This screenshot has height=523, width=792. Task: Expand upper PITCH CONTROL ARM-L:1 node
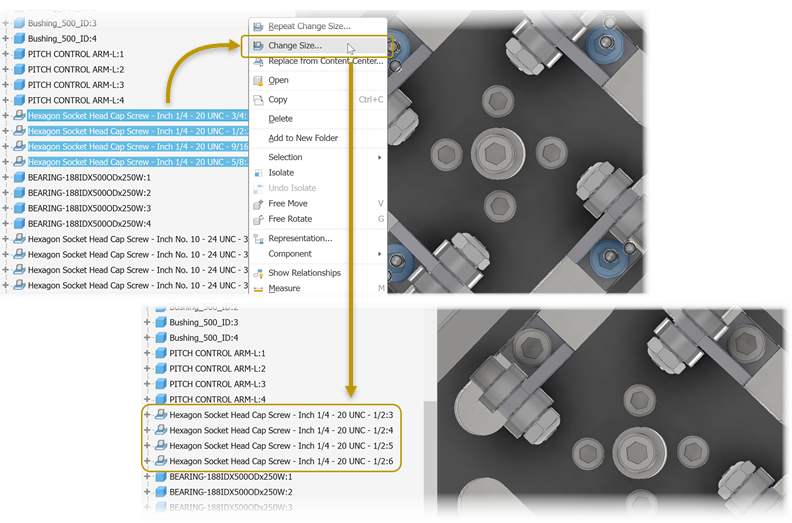(6, 54)
